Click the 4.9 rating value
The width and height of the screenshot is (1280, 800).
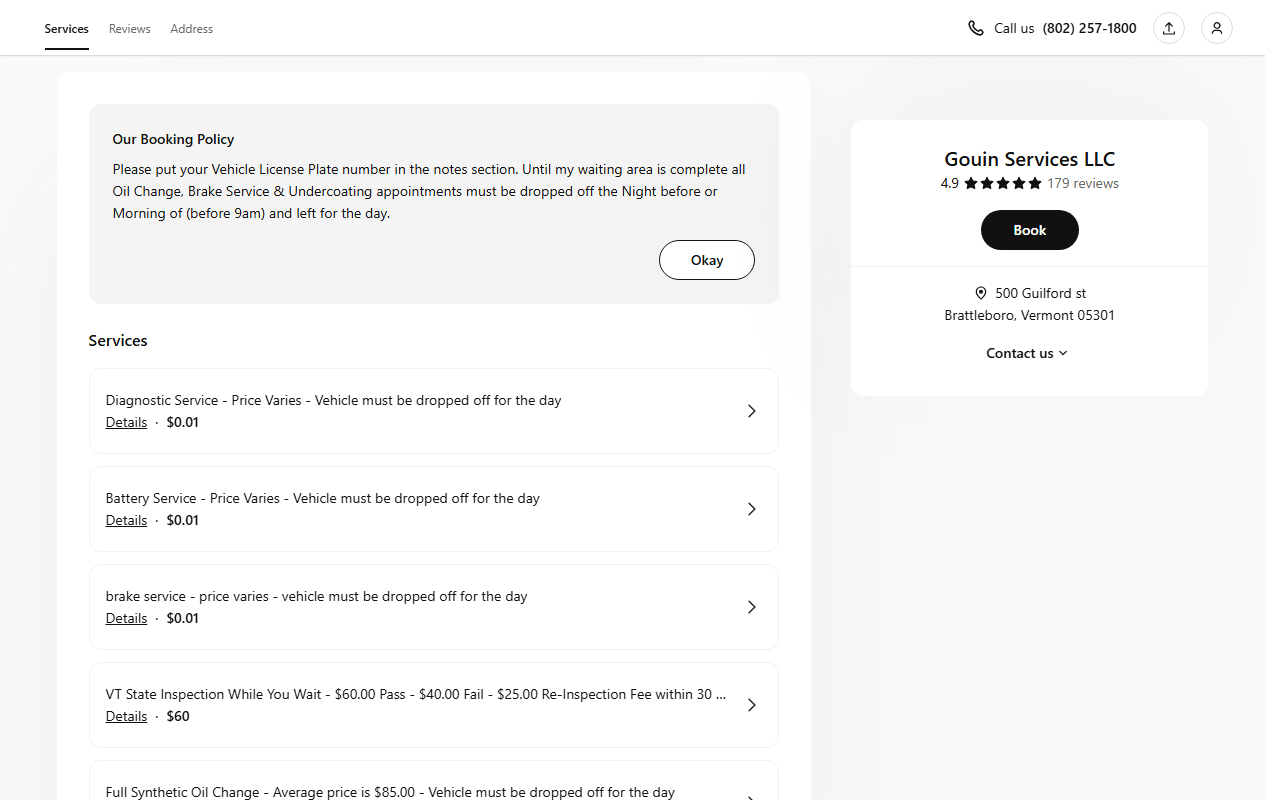pos(950,183)
